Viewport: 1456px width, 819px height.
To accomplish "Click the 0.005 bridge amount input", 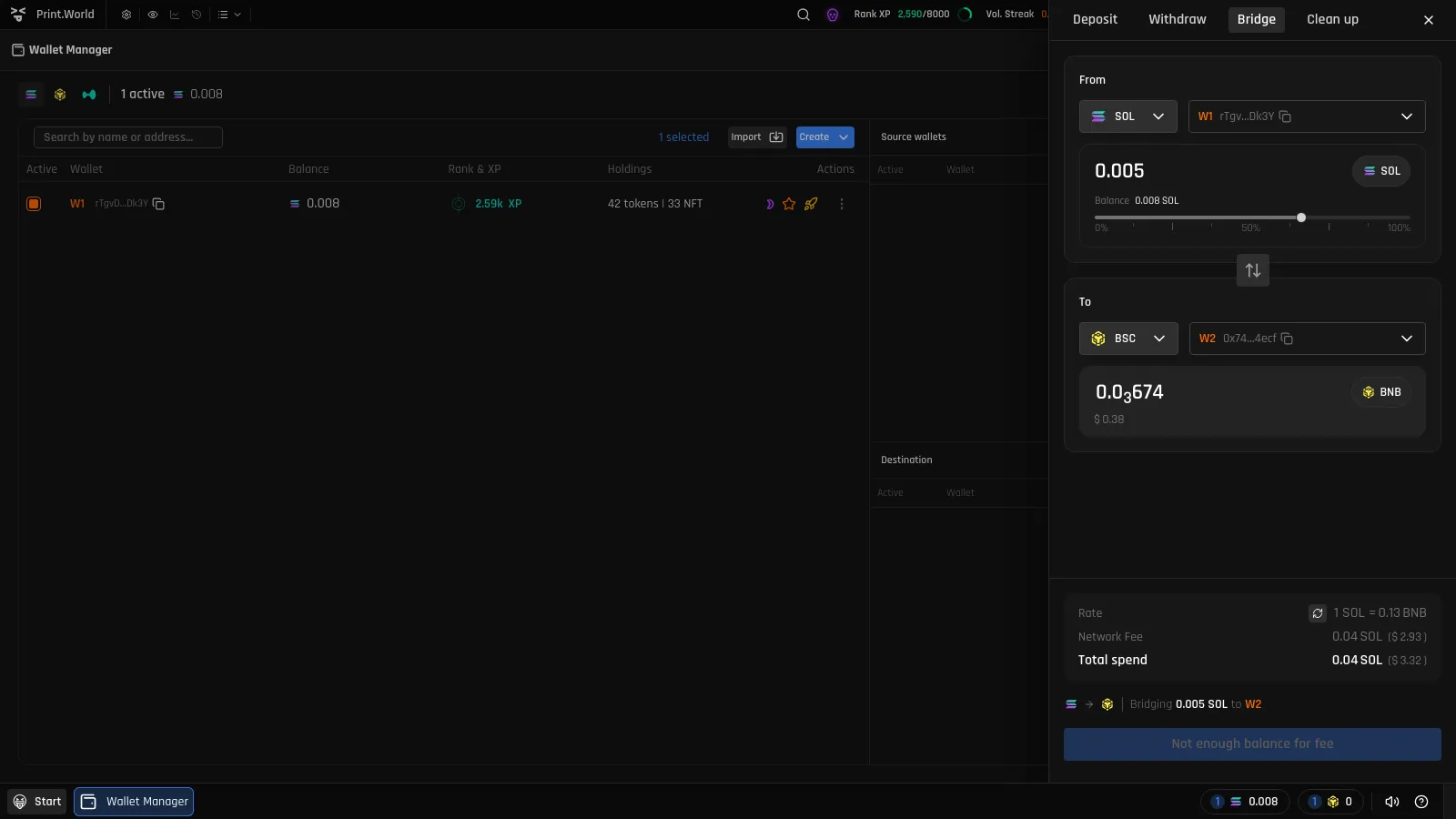I will click(x=1120, y=171).
